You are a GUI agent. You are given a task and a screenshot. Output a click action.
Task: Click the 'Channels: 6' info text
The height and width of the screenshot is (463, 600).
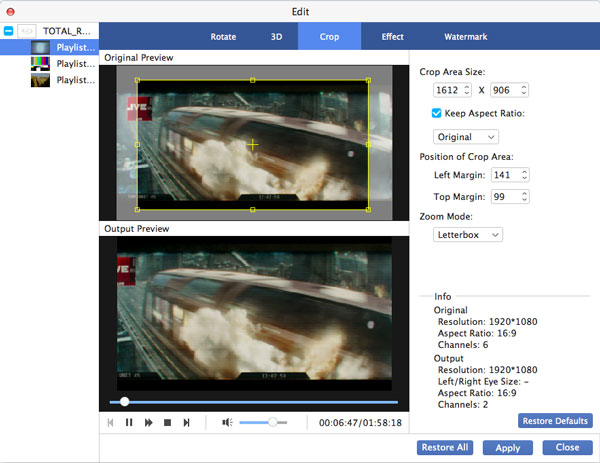[x=463, y=345]
